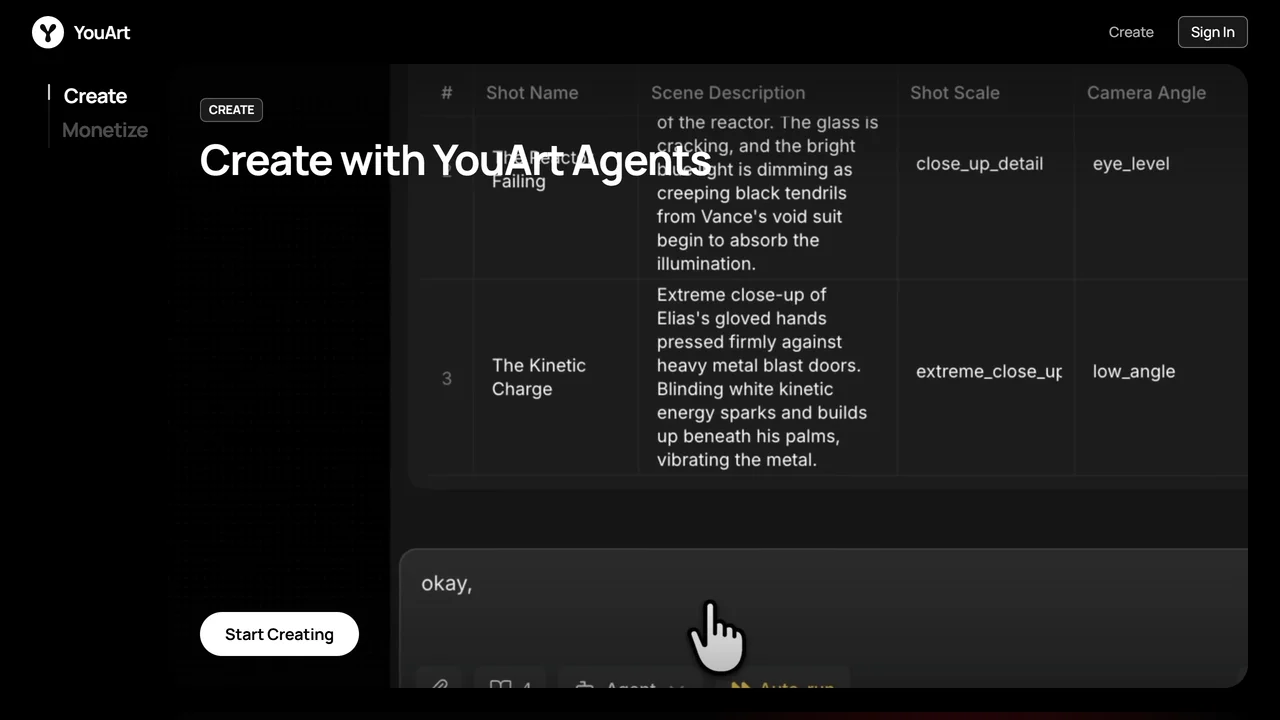Select the Create tab in sidebar

[95, 96]
